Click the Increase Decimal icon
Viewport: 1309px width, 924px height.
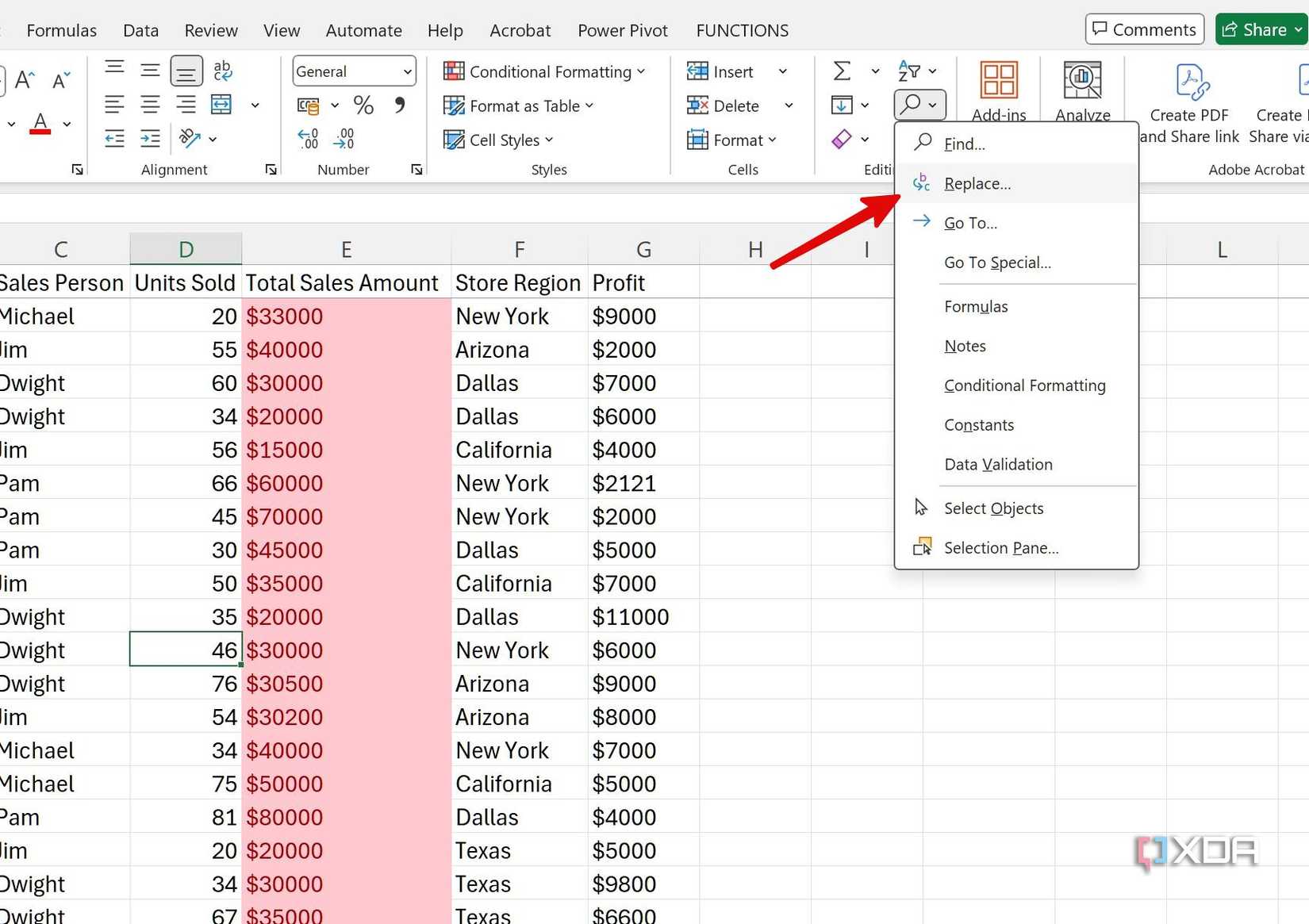[x=308, y=139]
